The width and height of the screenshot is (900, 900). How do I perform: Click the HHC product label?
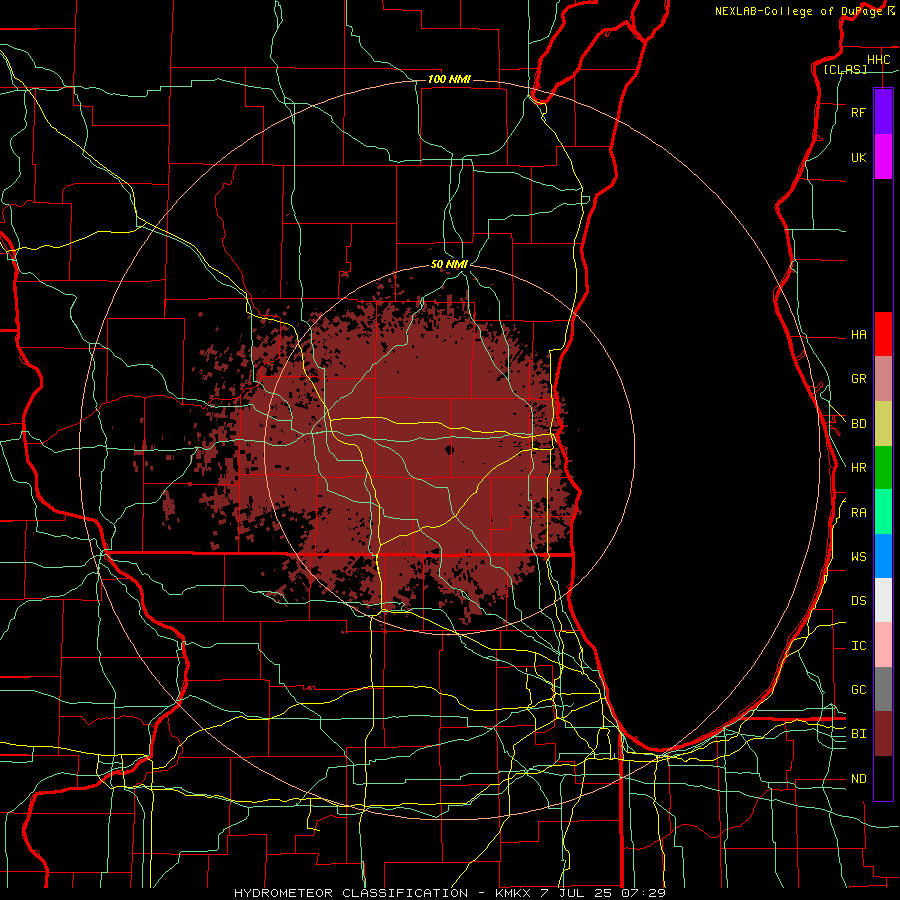point(878,60)
